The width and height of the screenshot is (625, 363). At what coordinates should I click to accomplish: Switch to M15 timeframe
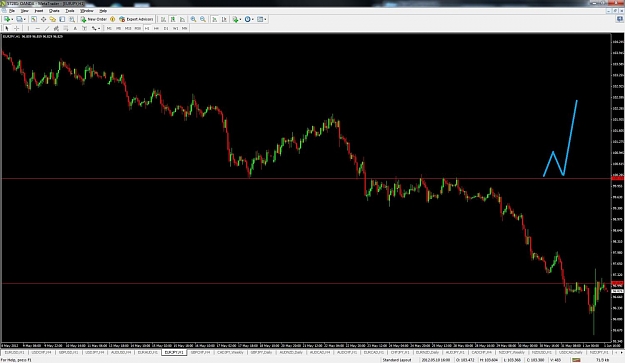pyautogui.click(x=128, y=28)
